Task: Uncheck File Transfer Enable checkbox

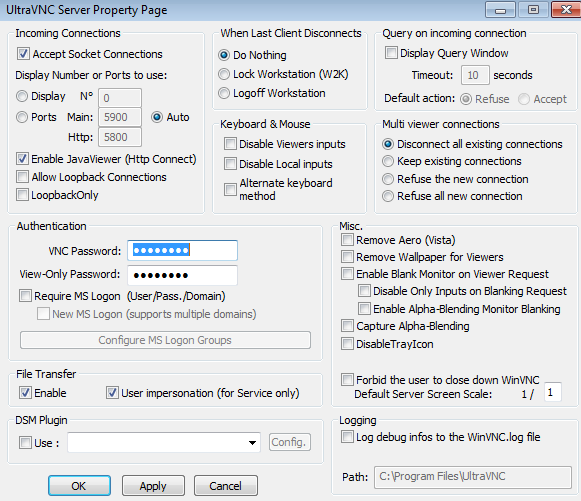Action: [x=25, y=392]
